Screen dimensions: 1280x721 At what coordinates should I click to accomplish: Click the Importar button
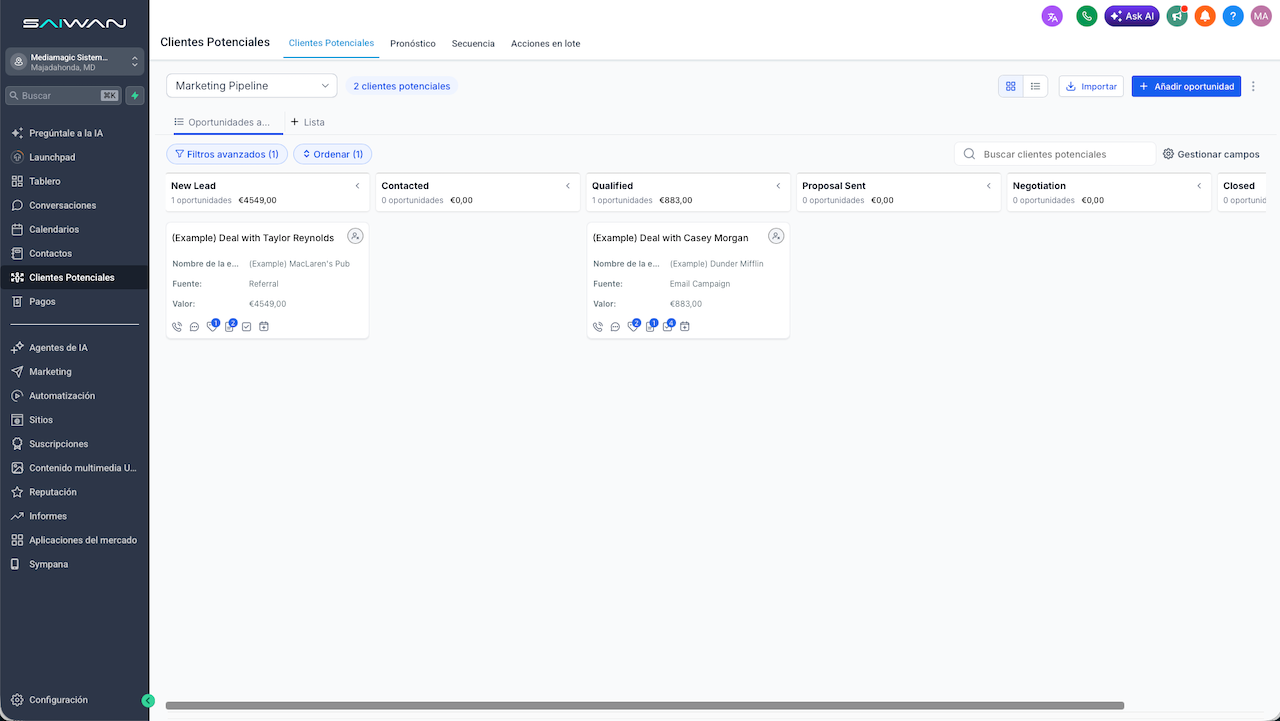(1091, 87)
